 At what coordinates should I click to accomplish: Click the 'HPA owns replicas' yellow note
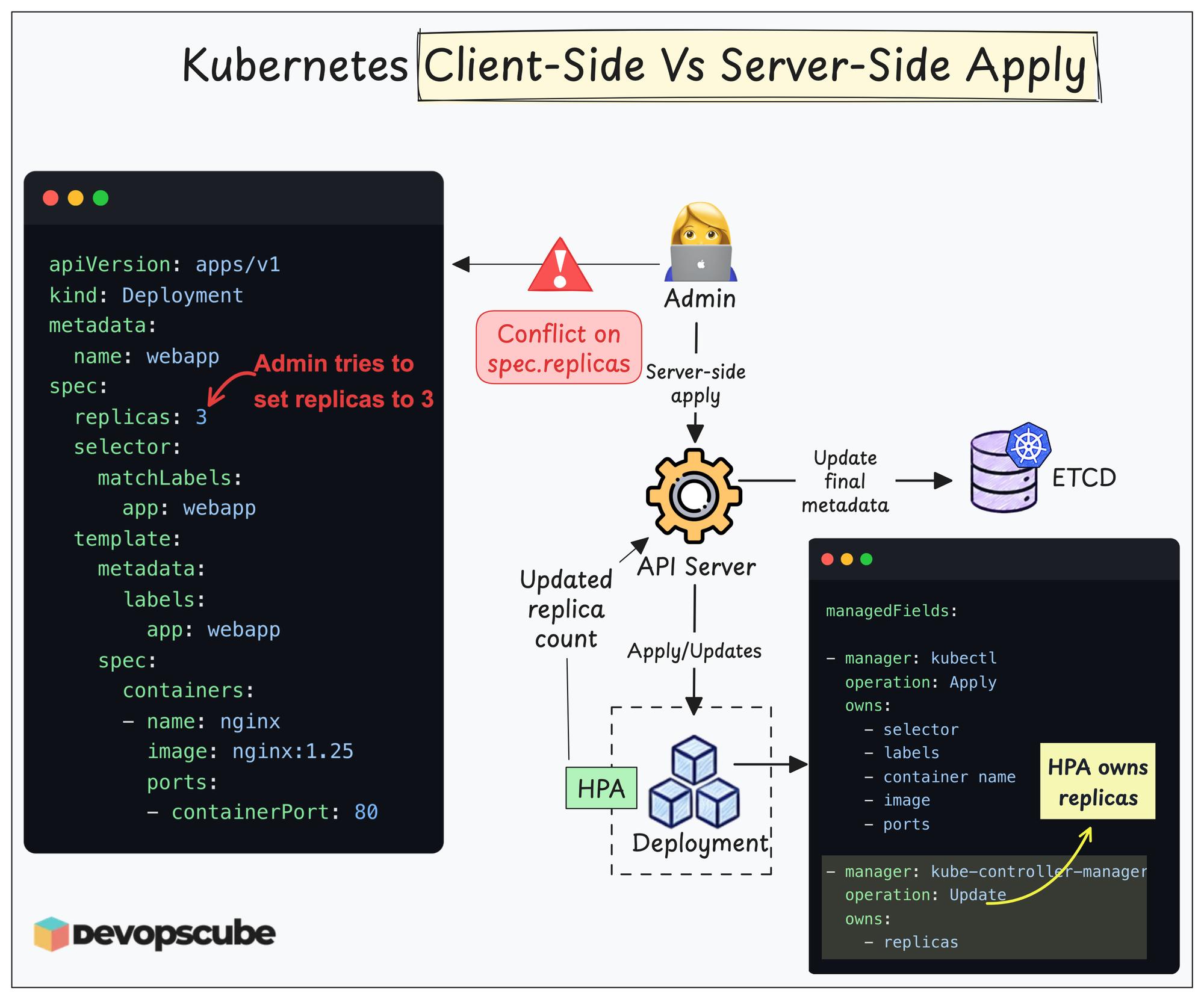pos(1097,781)
